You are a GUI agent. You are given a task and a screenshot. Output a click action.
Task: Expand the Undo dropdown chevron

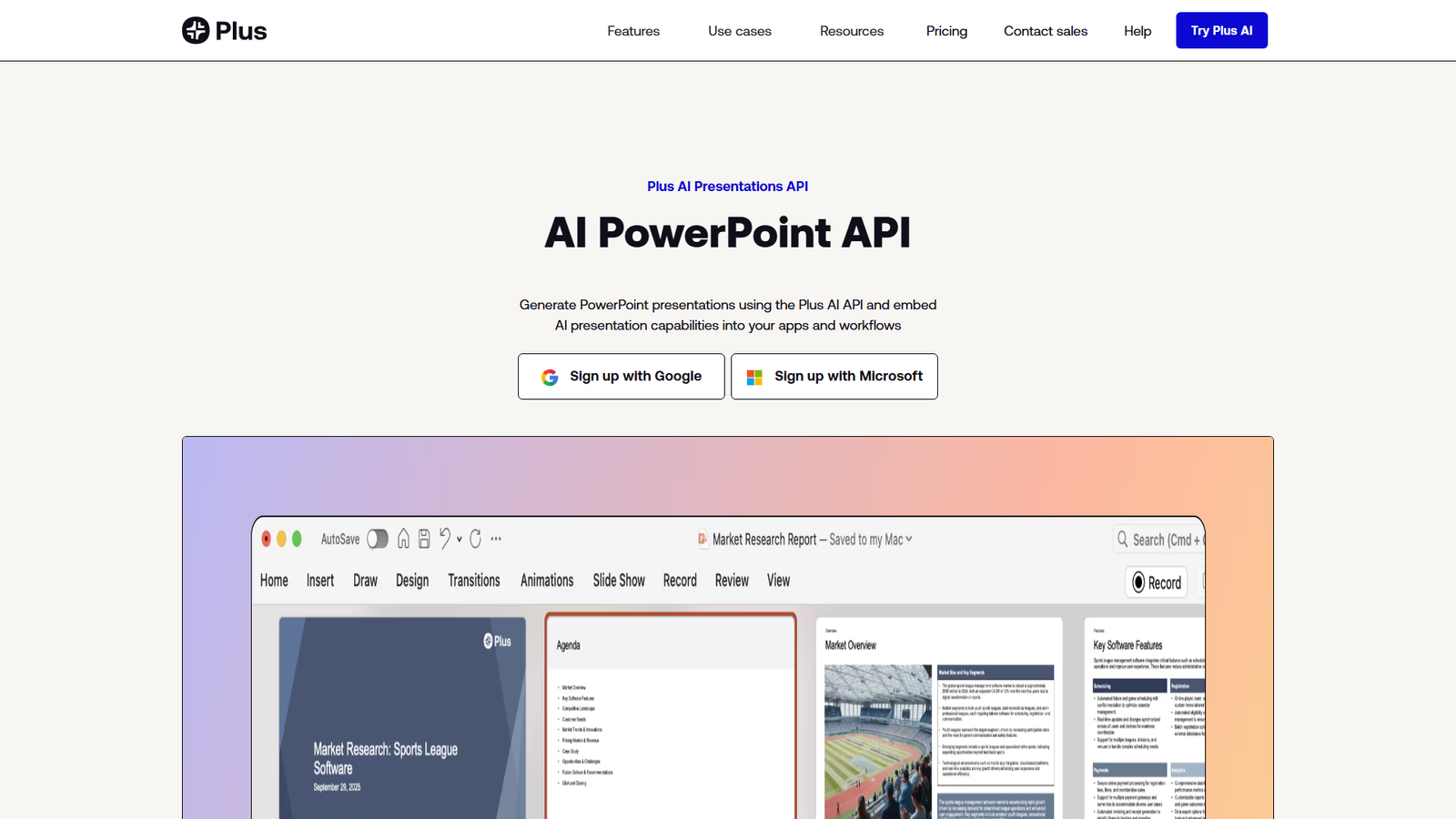(458, 539)
